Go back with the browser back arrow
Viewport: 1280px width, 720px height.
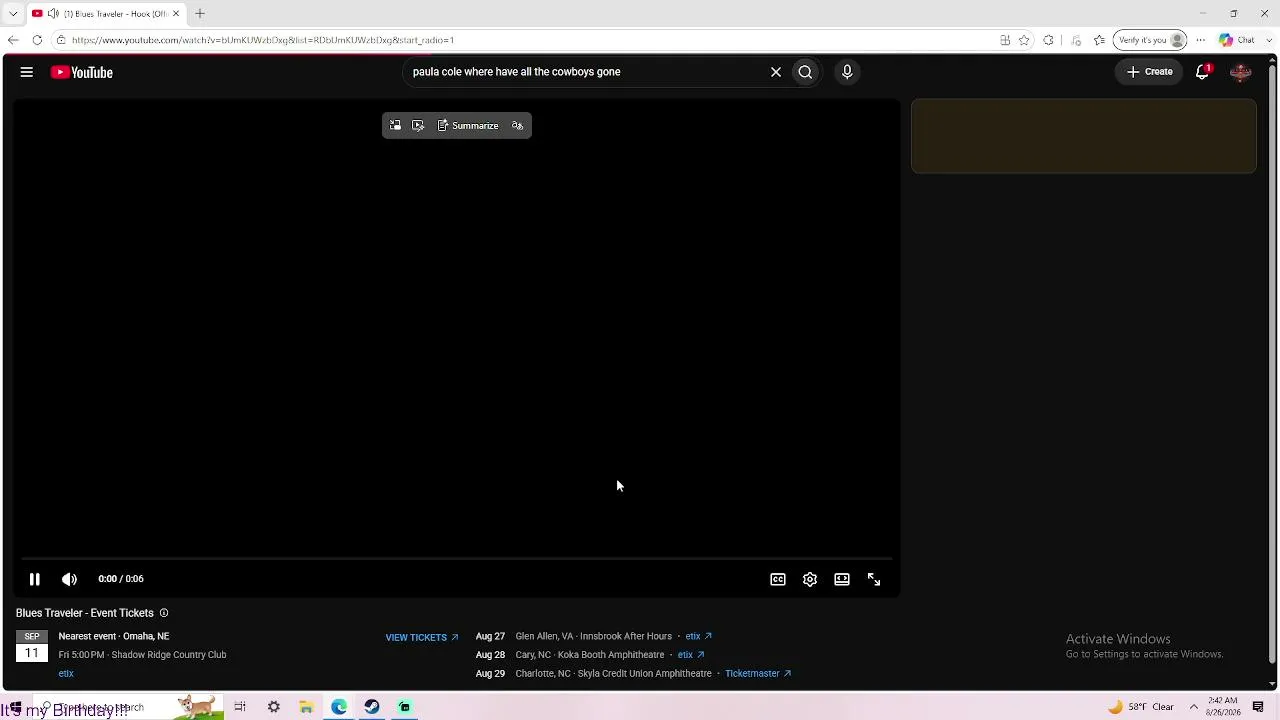(12, 40)
